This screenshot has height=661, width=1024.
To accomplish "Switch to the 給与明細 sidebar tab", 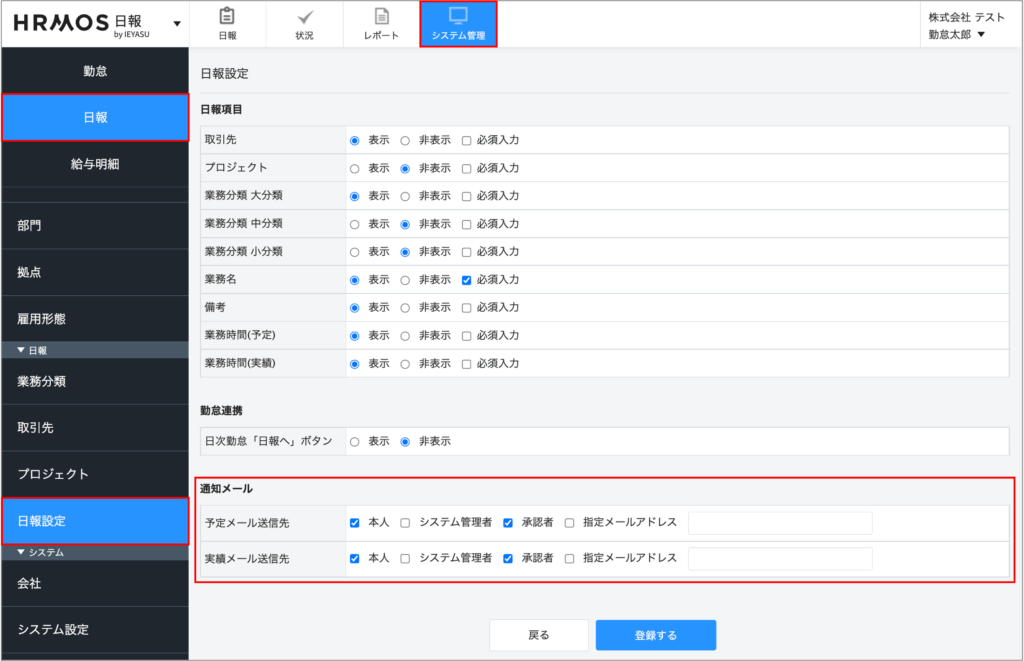I will pos(94,164).
